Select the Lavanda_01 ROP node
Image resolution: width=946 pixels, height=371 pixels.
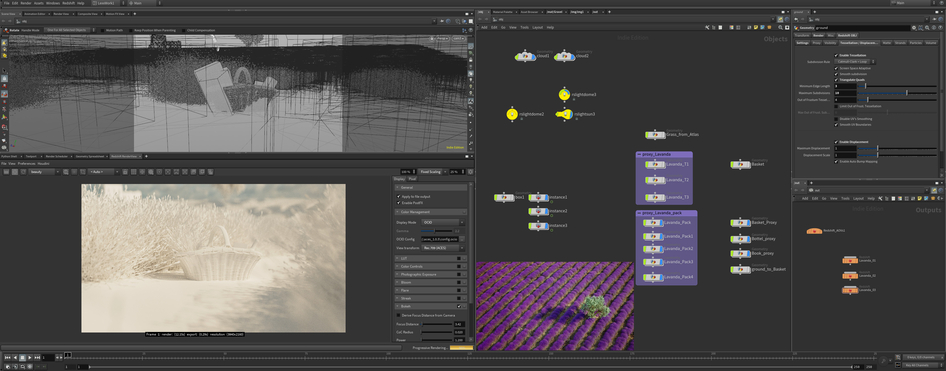[x=850, y=261]
